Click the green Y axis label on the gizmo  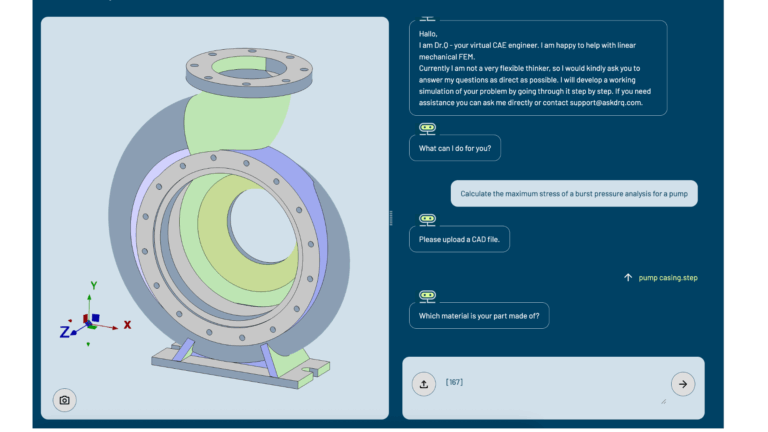click(94, 285)
